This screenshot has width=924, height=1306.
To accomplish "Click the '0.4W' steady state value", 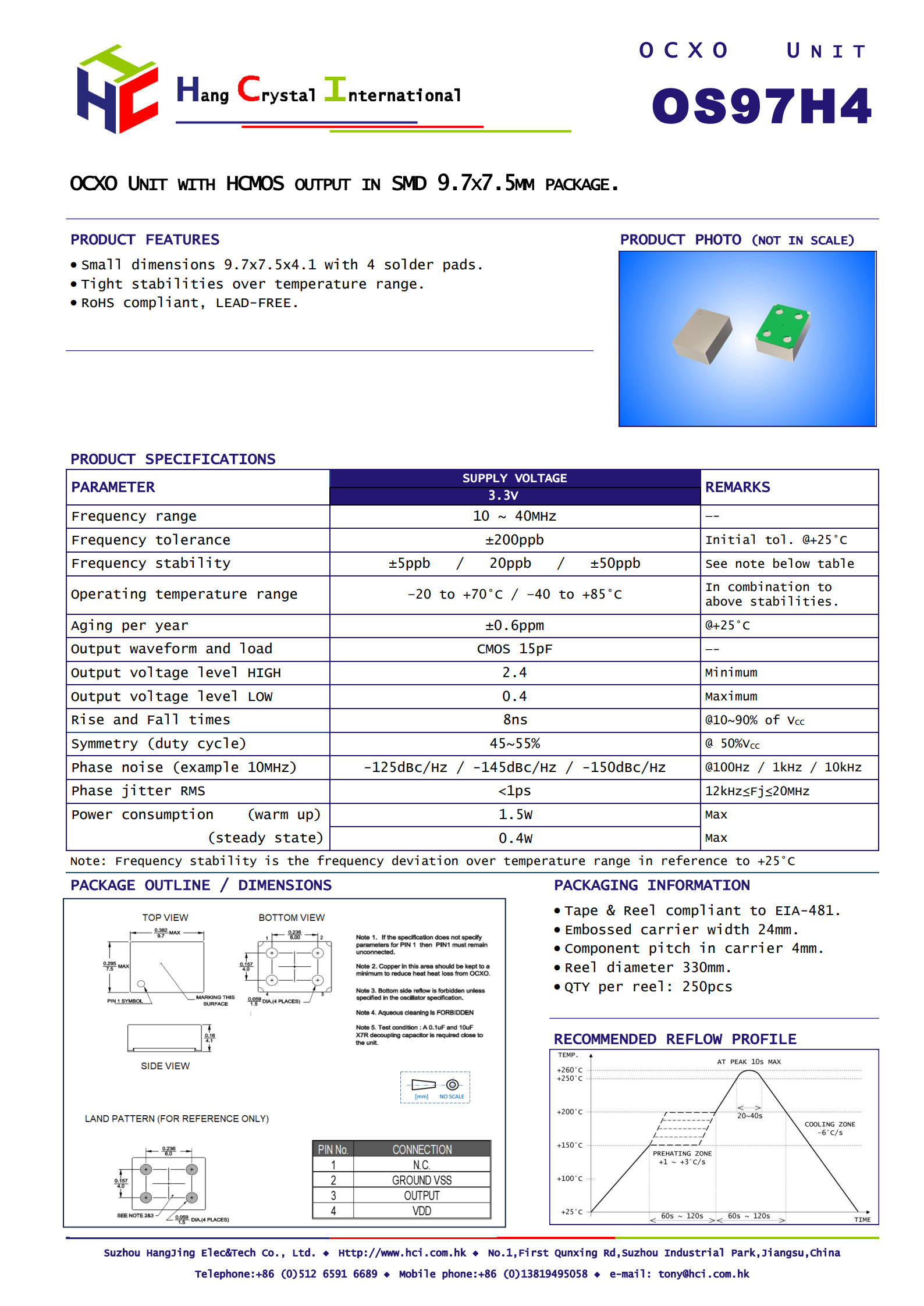I will point(515,838).
